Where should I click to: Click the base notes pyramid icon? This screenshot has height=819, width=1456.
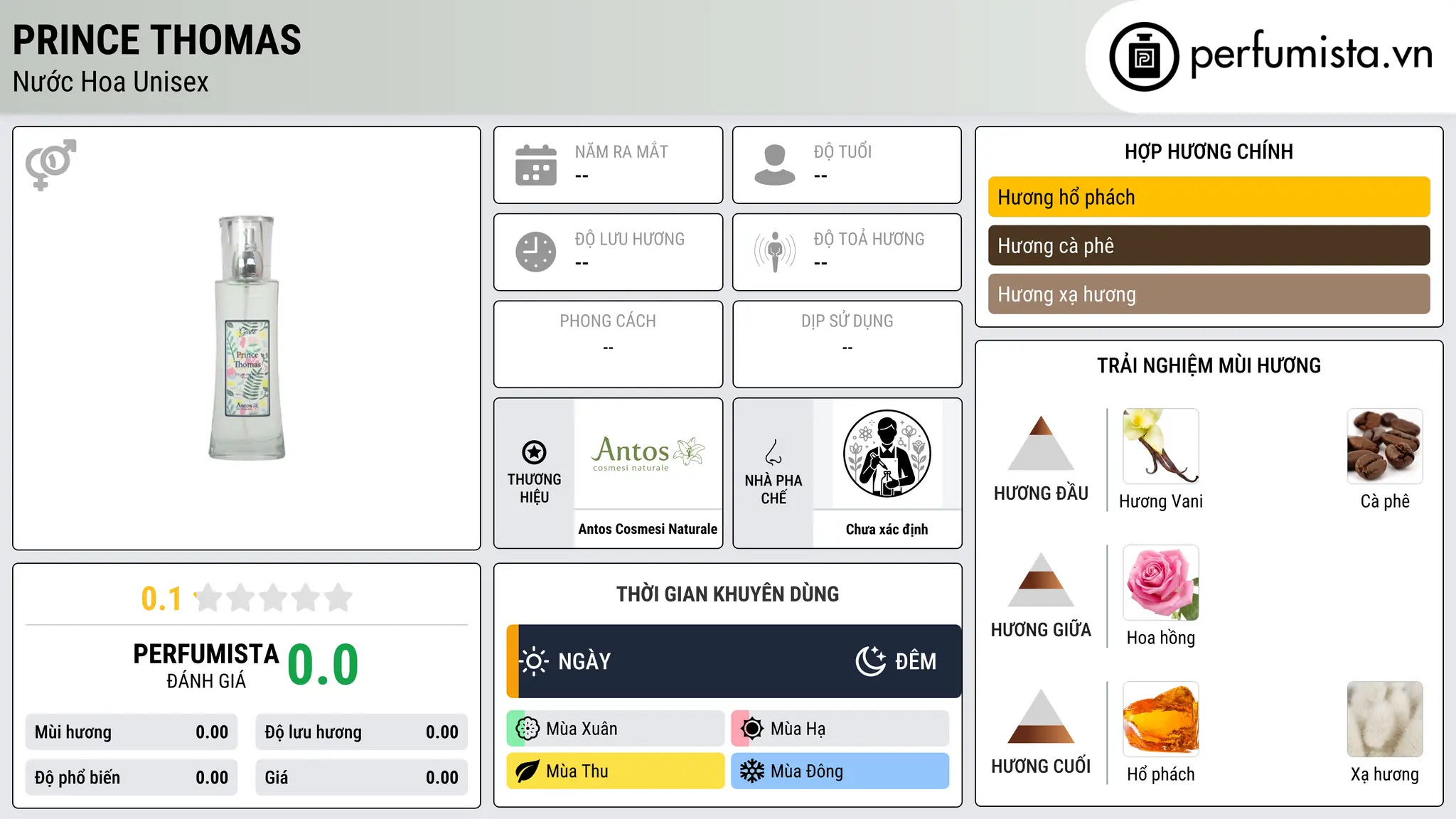tap(1041, 716)
